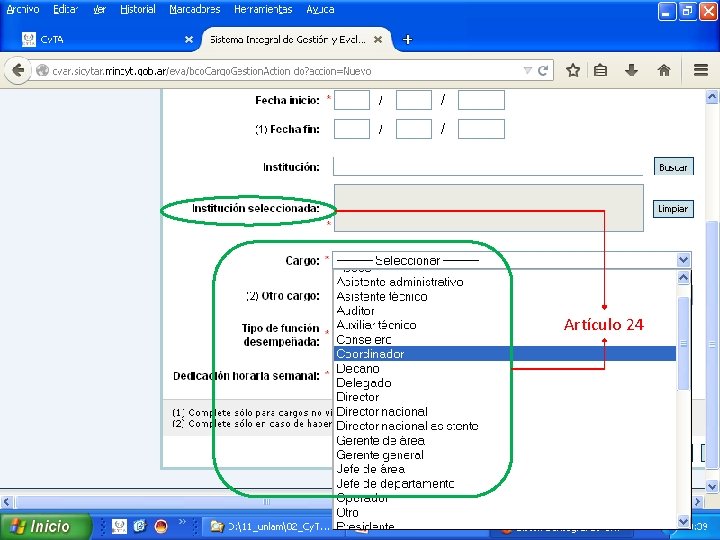Viewport: 720px width, 540px height.
Task: Select highlighted Coordinador option
Action: 505,354
